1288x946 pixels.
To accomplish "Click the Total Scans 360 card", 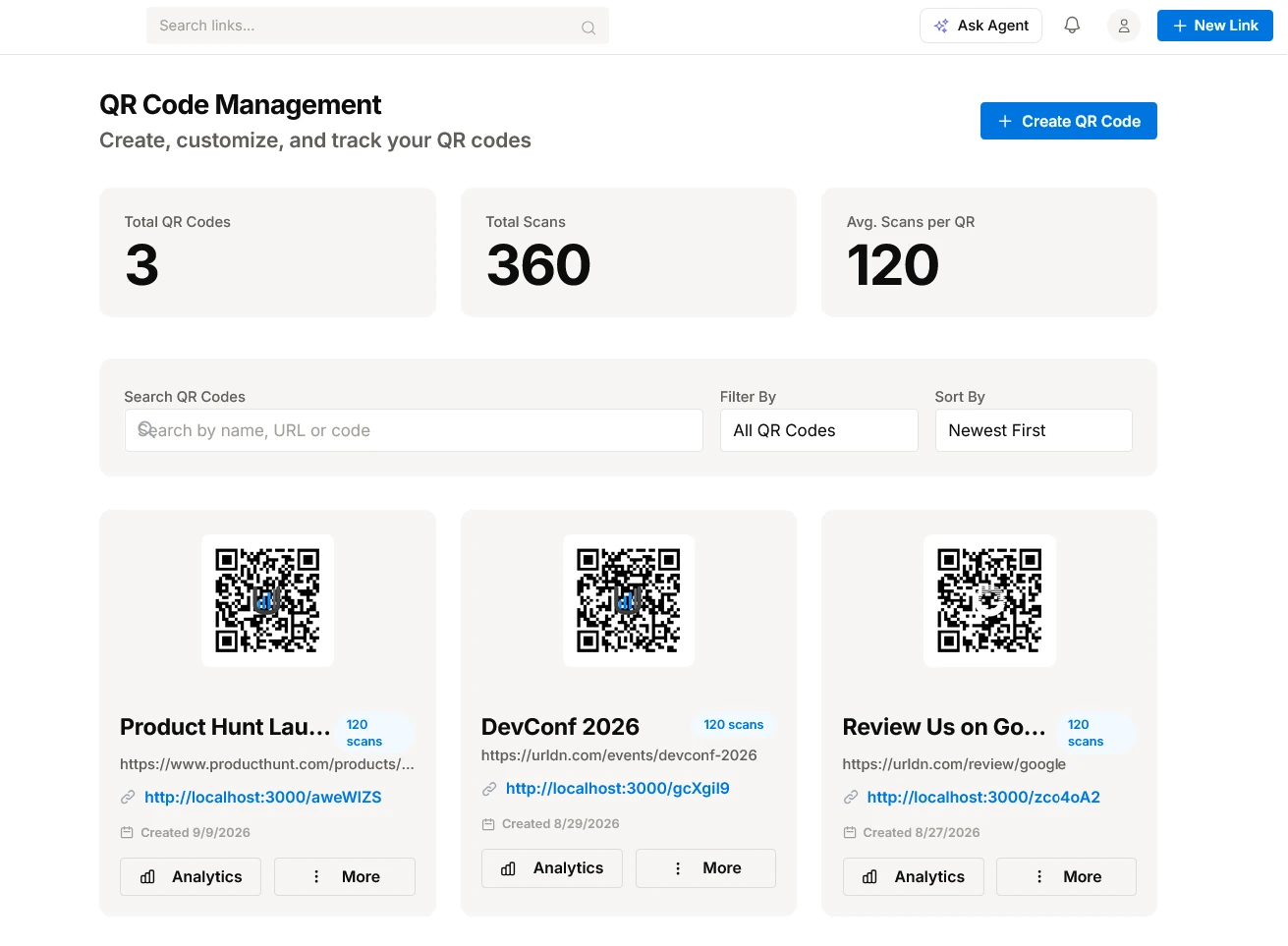I will click(629, 252).
